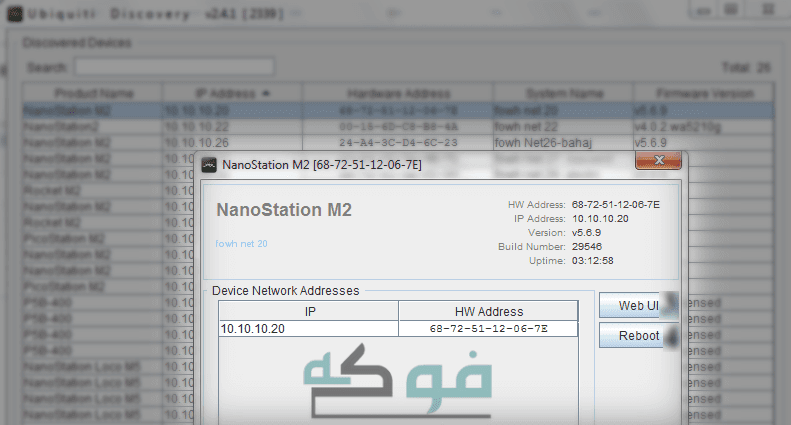Close the NanoStation M2 details dialog
This screenshot has height=425, width=791.
click(x=658, y=161)
